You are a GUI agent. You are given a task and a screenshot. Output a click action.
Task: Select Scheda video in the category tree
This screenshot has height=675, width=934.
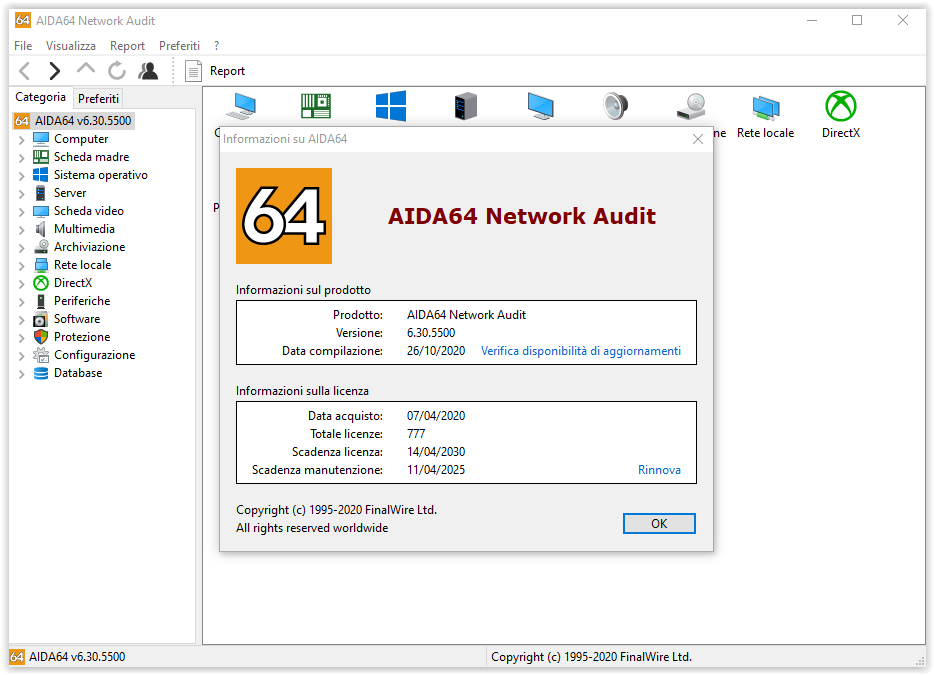tap(89, 211)
